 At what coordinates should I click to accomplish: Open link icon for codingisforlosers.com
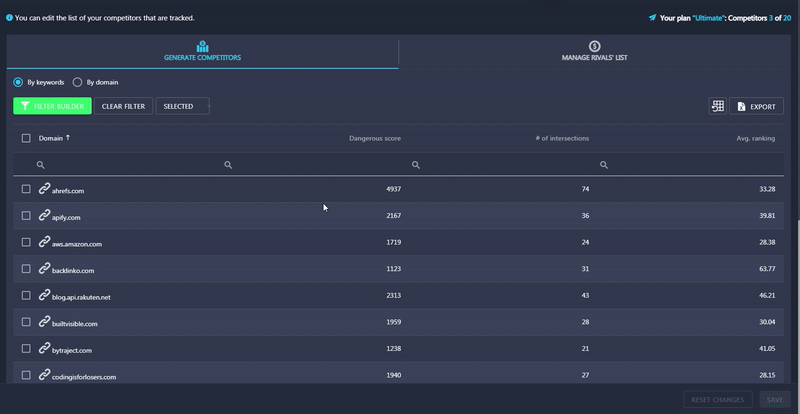pyautogui.click(x=44, y=374)
